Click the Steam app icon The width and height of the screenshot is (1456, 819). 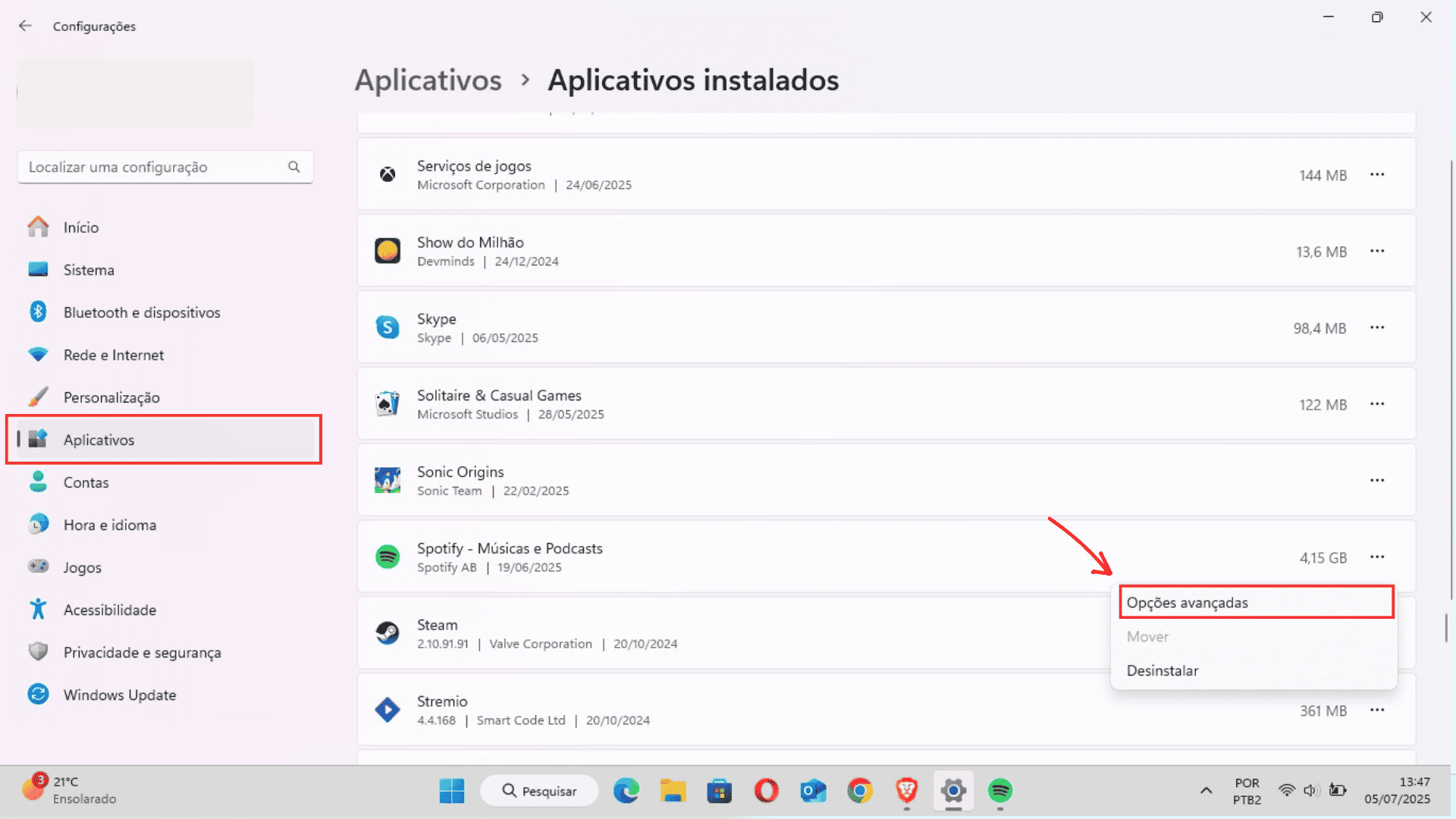click(x=388, y=633)
